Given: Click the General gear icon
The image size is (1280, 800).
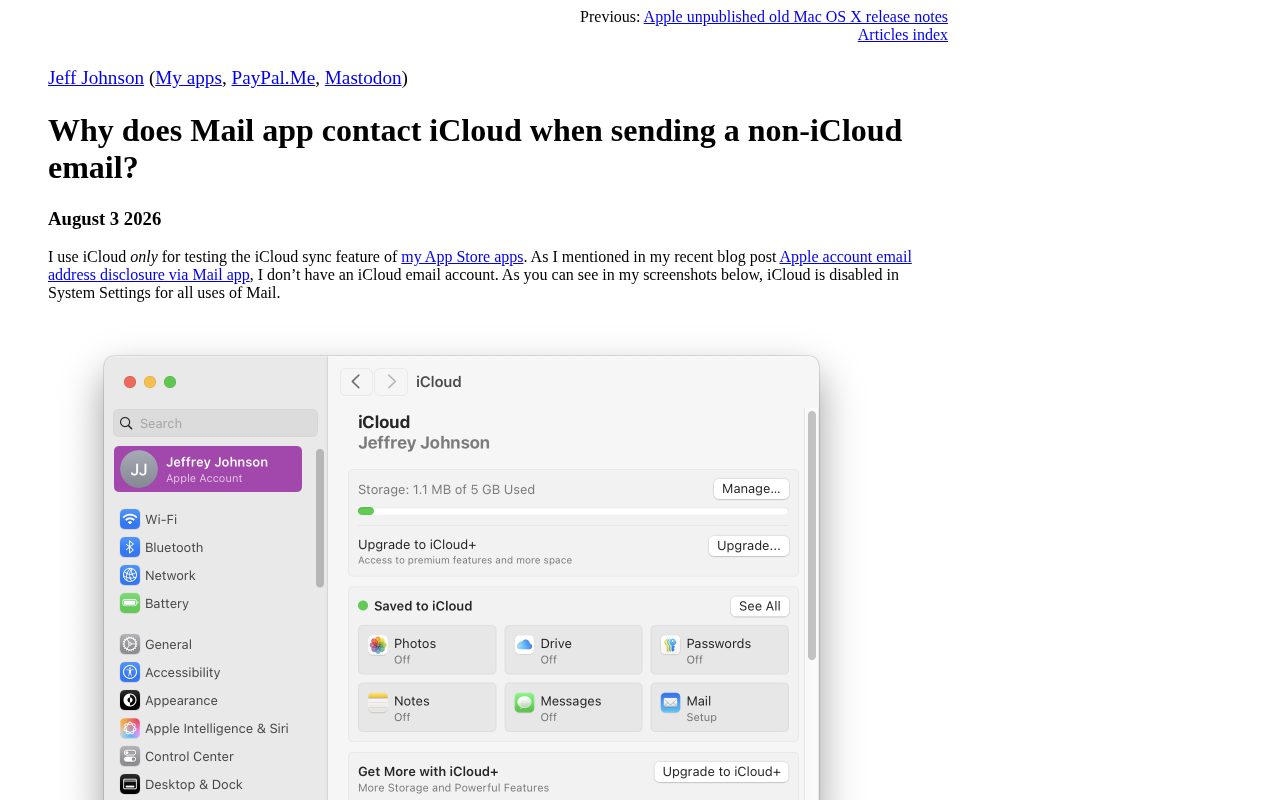Looking at the screenshot, I should (130, 644).
